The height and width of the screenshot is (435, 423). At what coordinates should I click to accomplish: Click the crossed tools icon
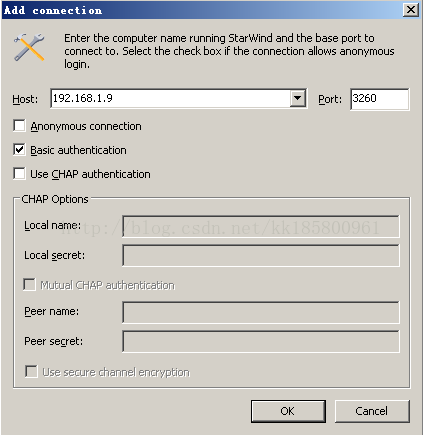[29, 47]
